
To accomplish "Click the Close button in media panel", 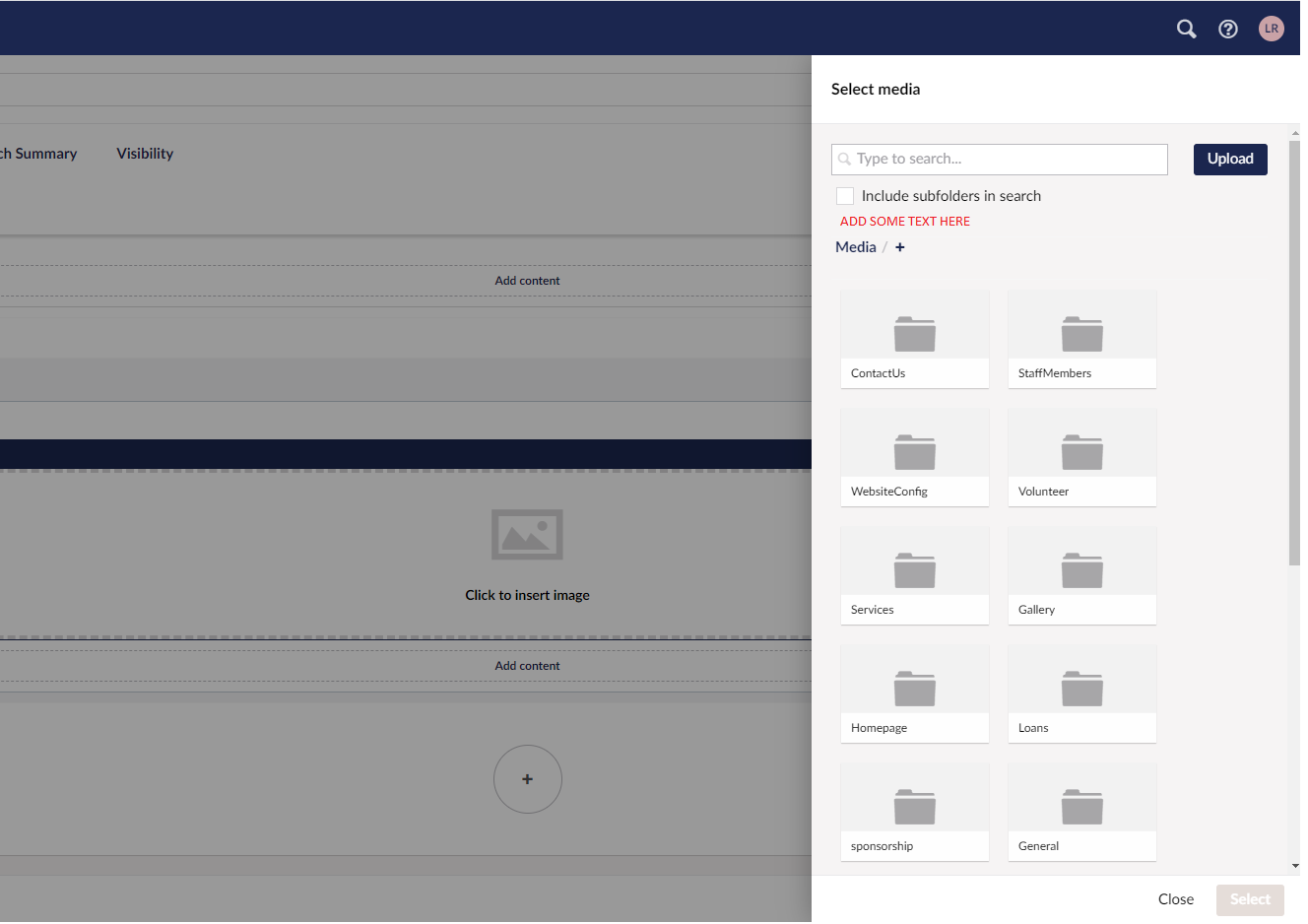I will 1176,899.
